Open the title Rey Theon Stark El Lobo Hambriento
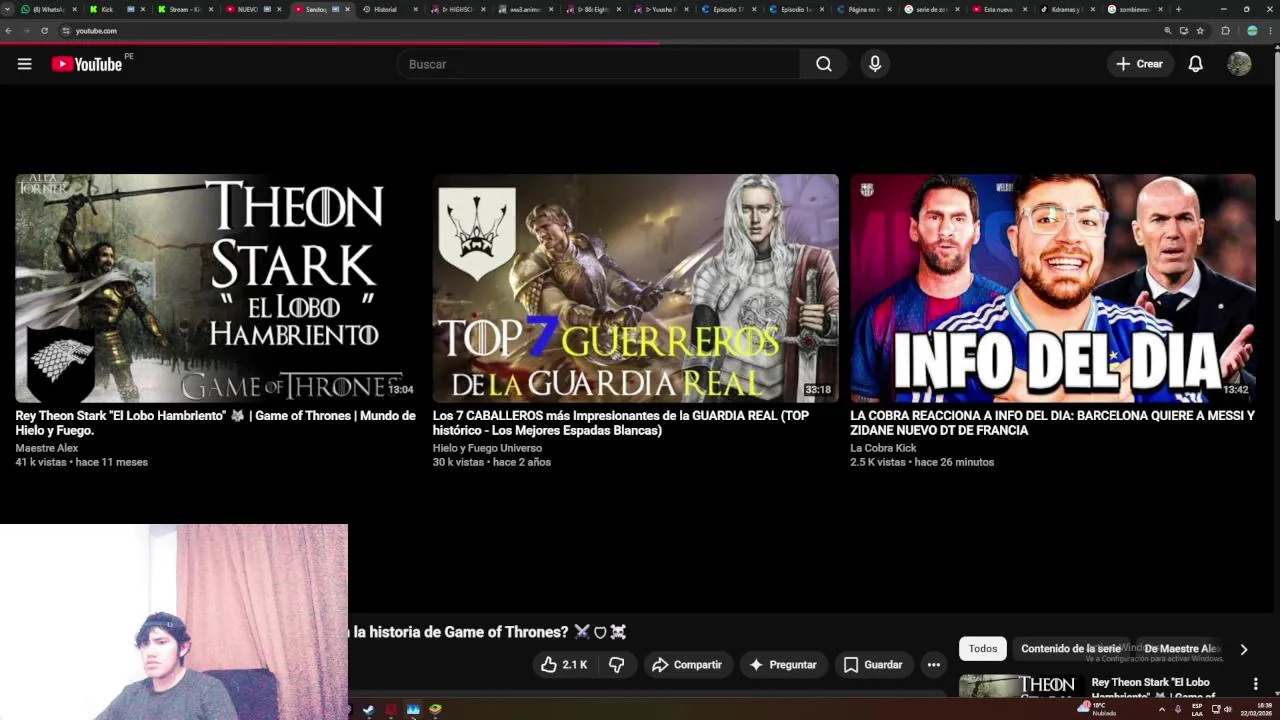 (x=215, y=423)
